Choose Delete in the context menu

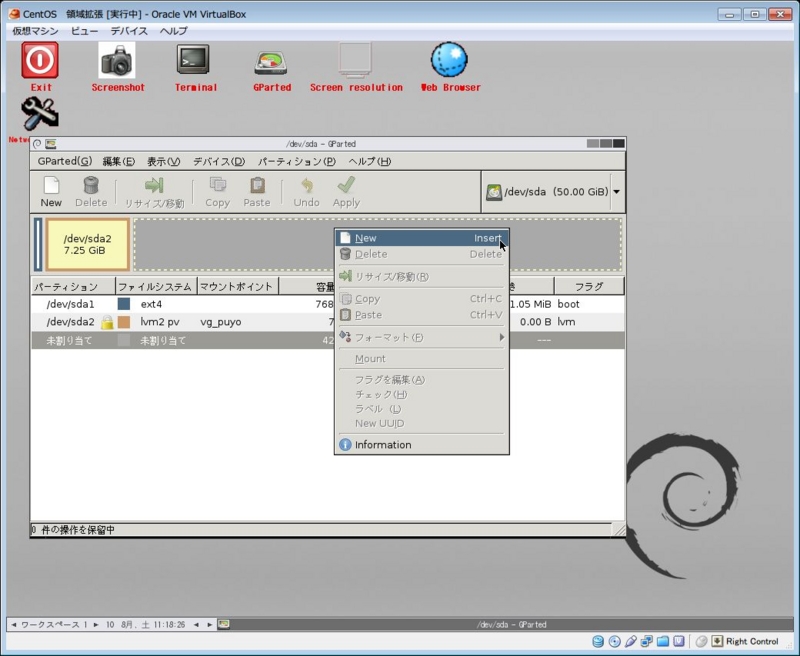[421, 254]
